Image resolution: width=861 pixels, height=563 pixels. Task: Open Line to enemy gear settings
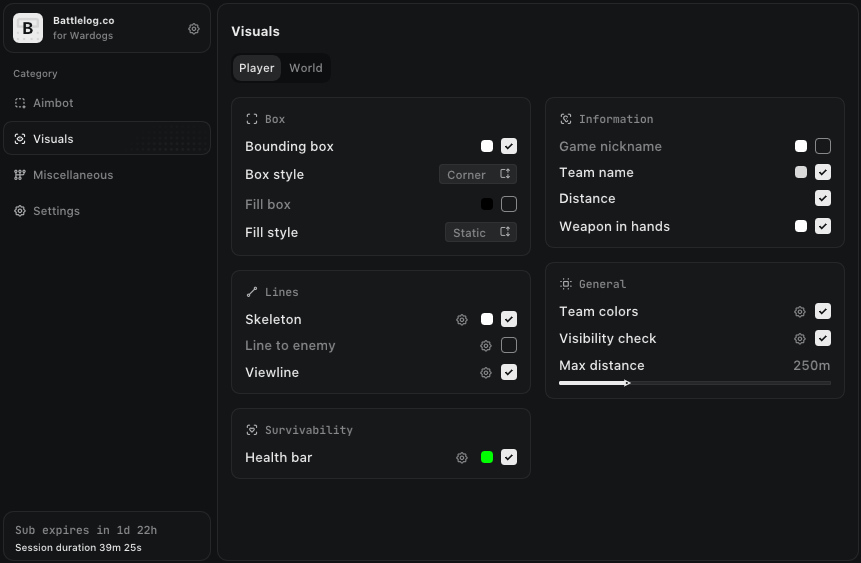486,345
